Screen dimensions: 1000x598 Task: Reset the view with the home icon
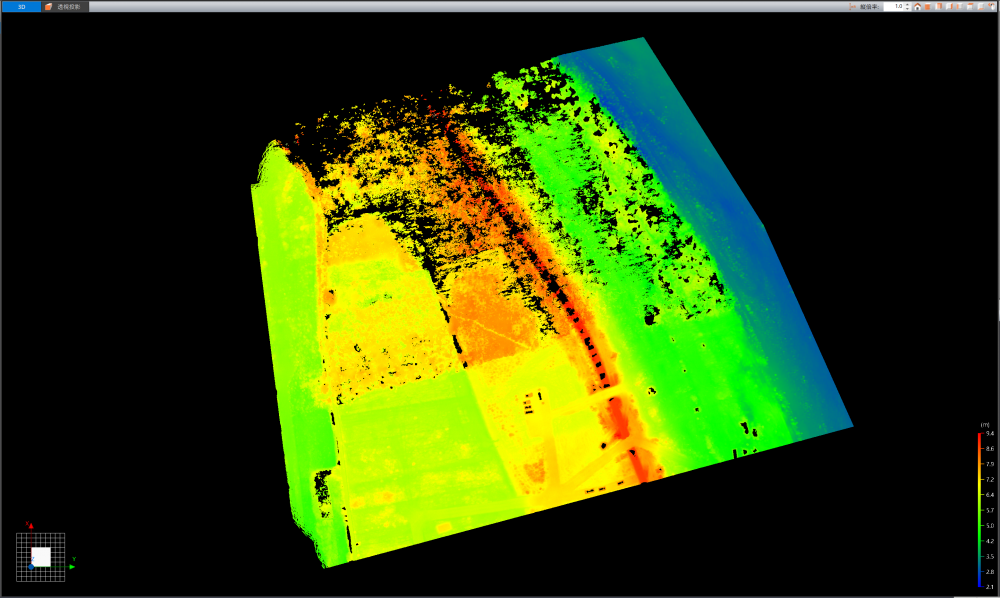[917, 6]
